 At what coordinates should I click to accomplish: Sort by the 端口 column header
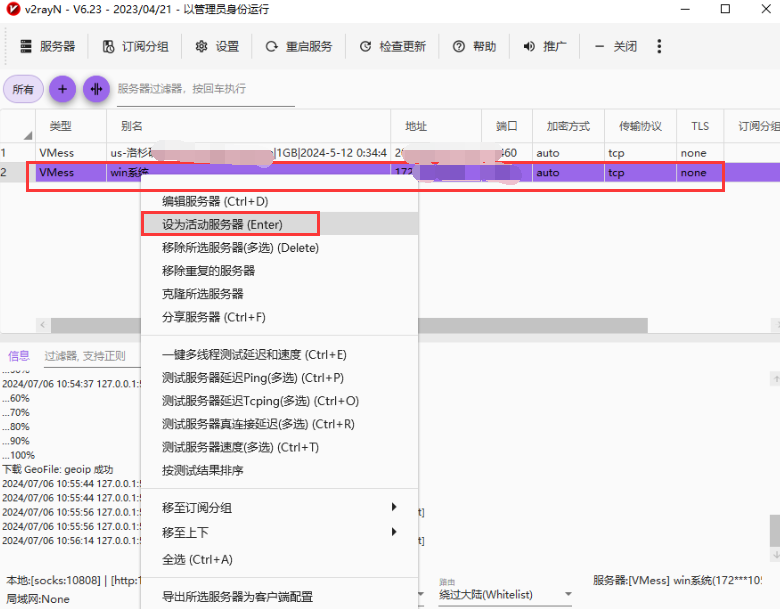pyautogui.click(x=506, y=127)
